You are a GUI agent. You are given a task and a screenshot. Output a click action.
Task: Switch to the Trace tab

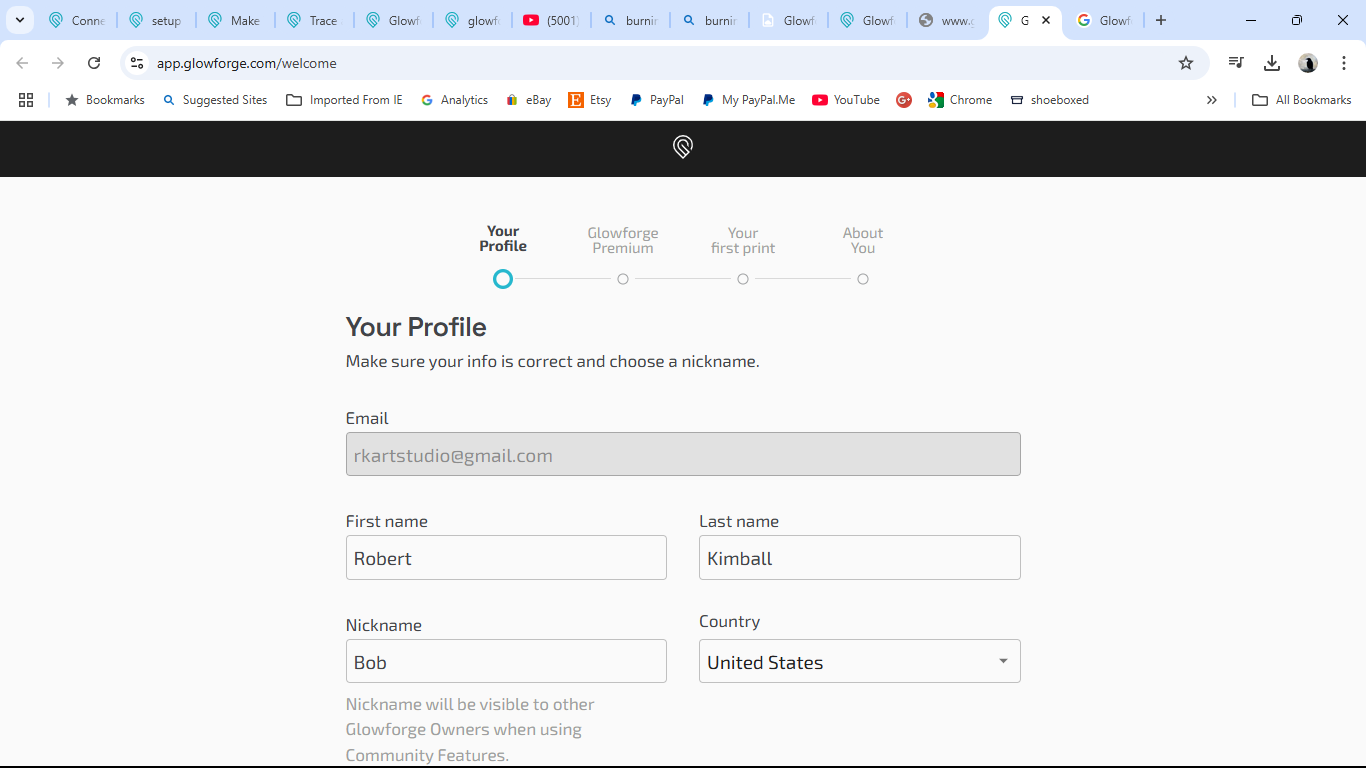coord(313,20)
